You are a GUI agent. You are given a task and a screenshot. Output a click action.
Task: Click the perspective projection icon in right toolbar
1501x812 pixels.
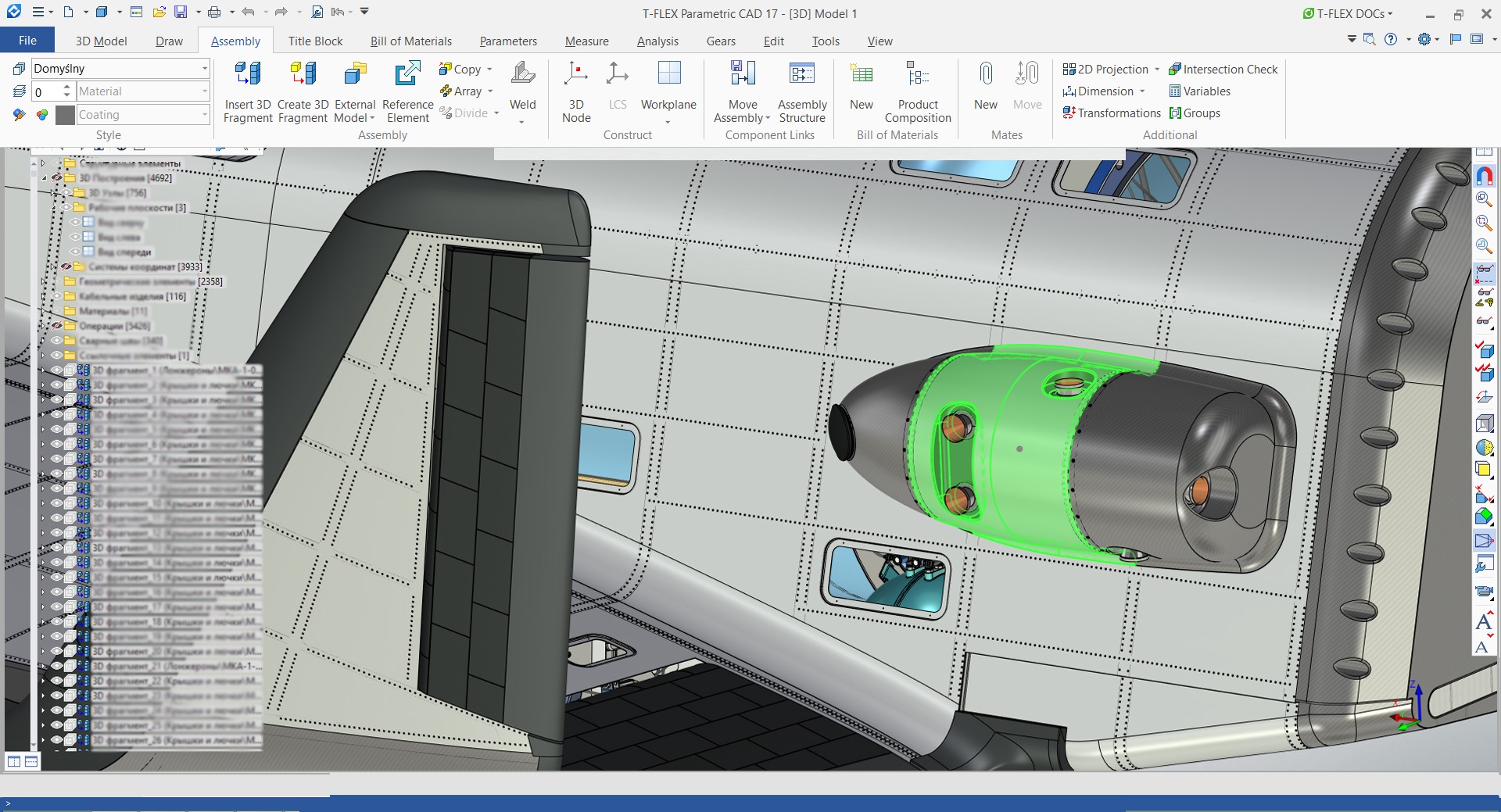pos(1484,541)
